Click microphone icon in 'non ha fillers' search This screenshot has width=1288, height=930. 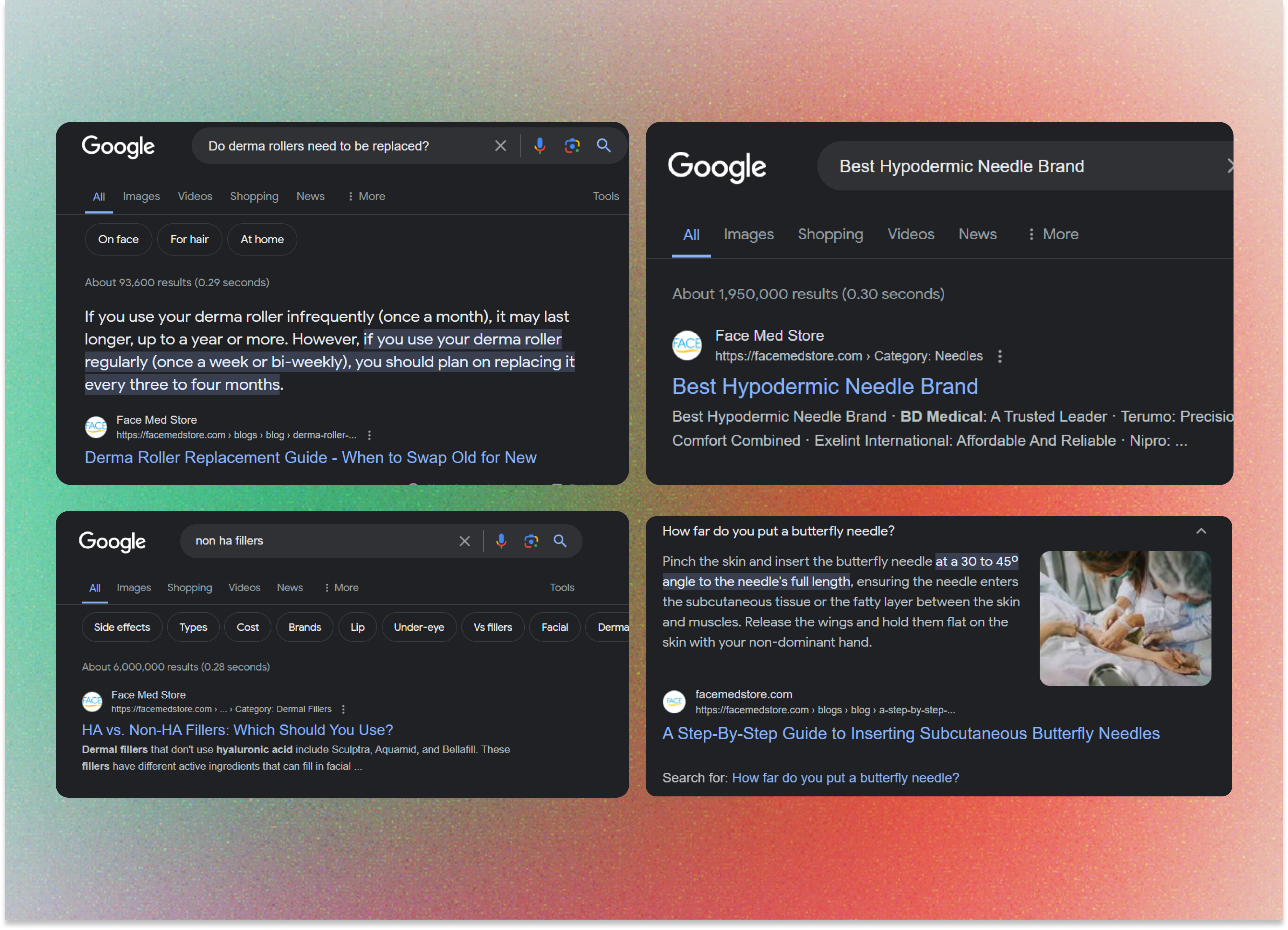[x=501, y=541]
